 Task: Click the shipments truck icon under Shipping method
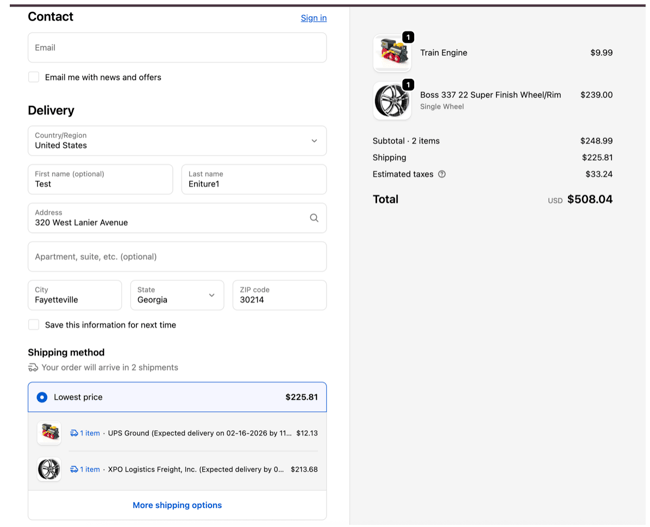click(x=33, y=368)
